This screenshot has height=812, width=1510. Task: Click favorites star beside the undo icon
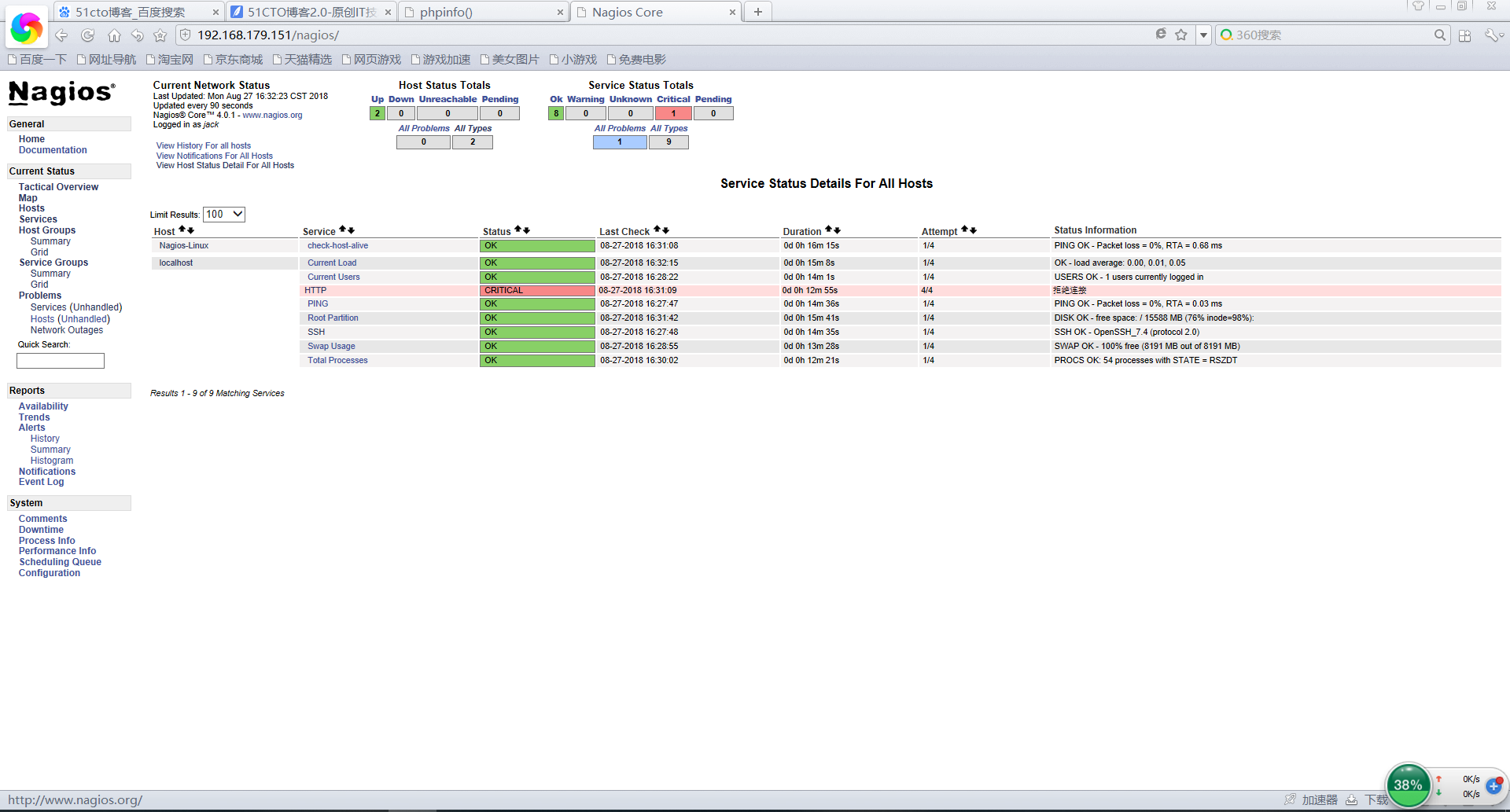[x=160, y=35]
